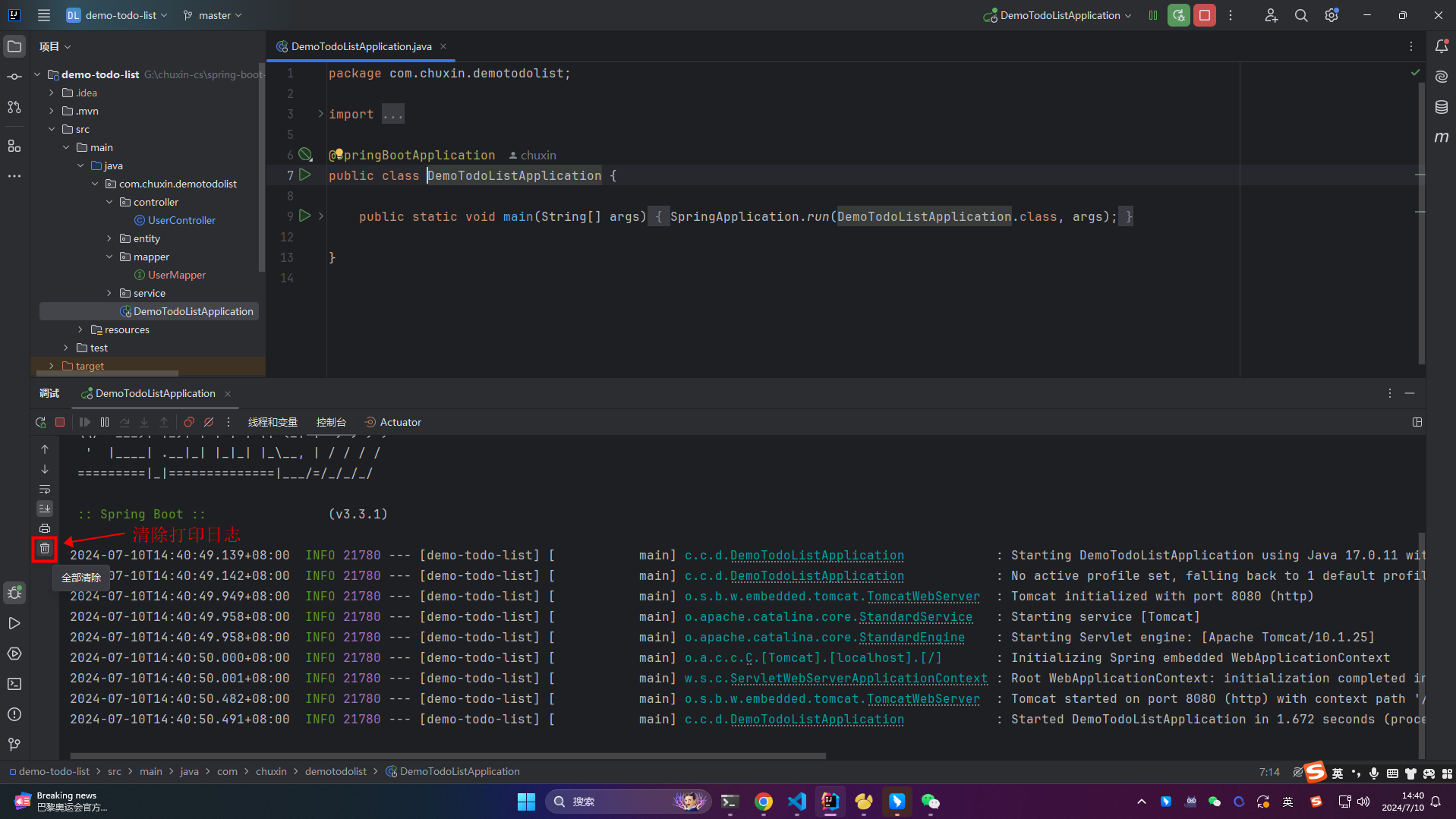Screen dimensions: 1456x819
Task: Click run gutter icon on line 7
Action: tap(305, 175)
